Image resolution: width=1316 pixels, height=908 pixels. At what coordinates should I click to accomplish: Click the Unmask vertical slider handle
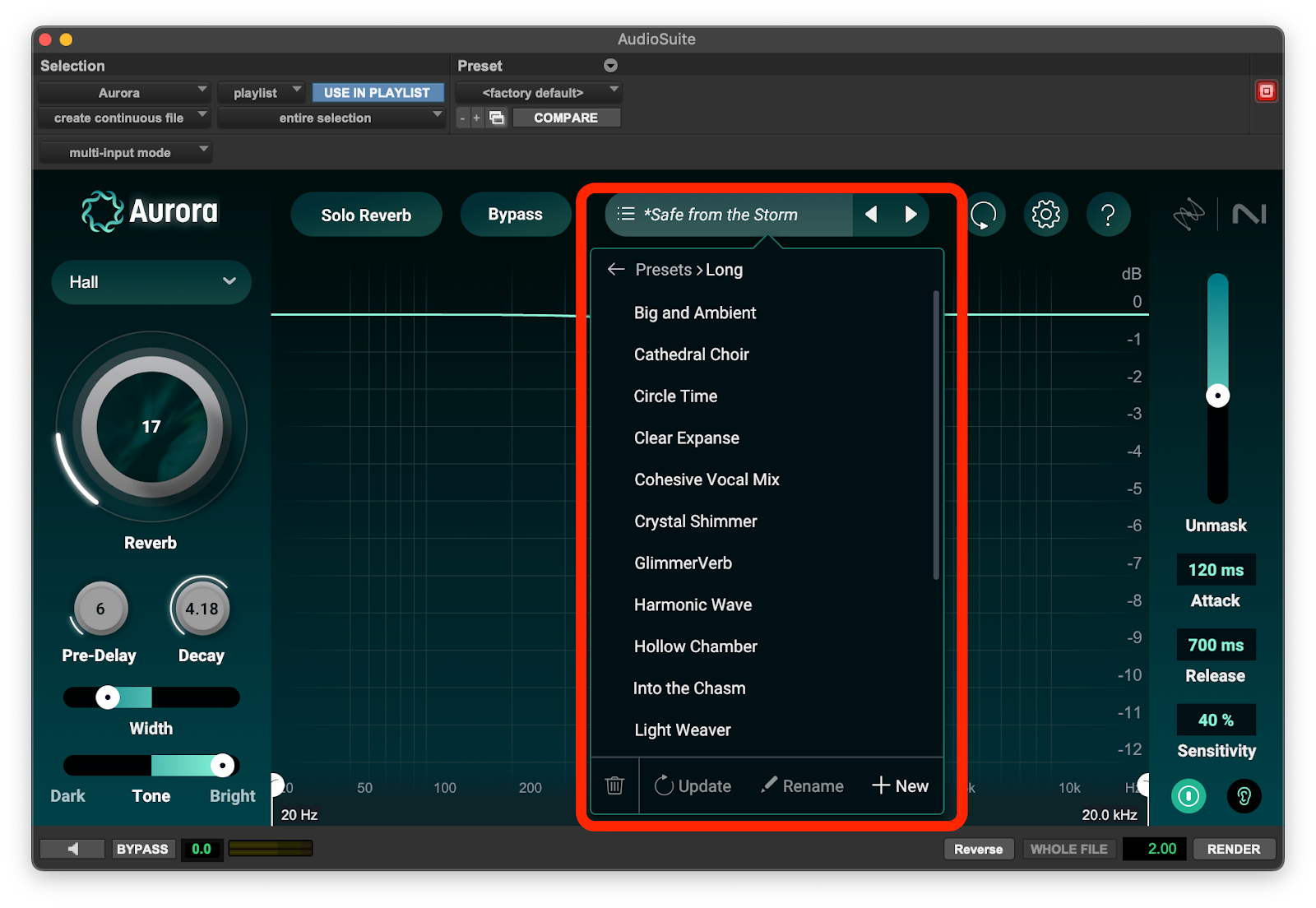pyautogui.click(x=1217, y=396)
